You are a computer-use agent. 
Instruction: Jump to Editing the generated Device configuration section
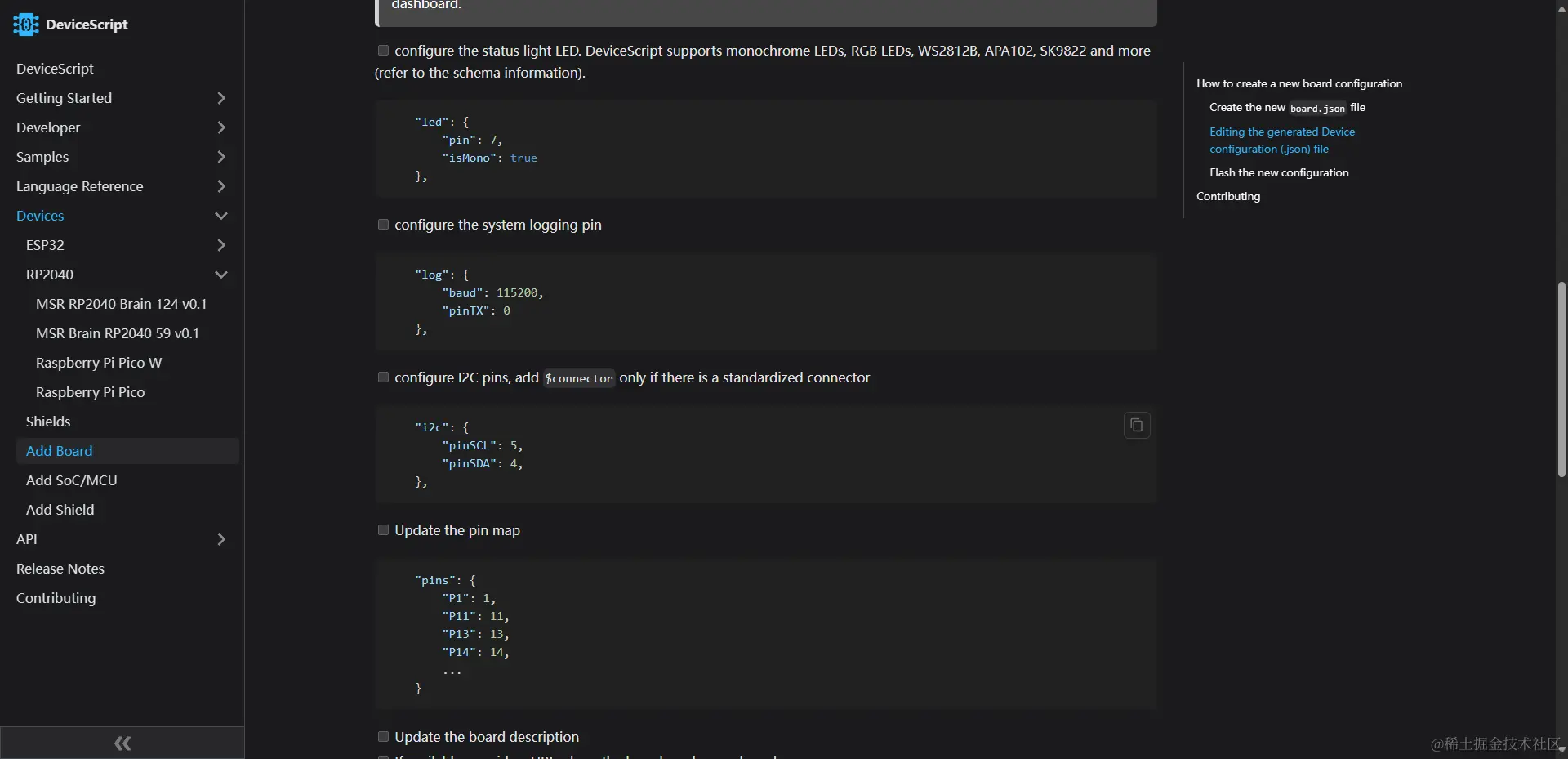tap(1282, 141)
